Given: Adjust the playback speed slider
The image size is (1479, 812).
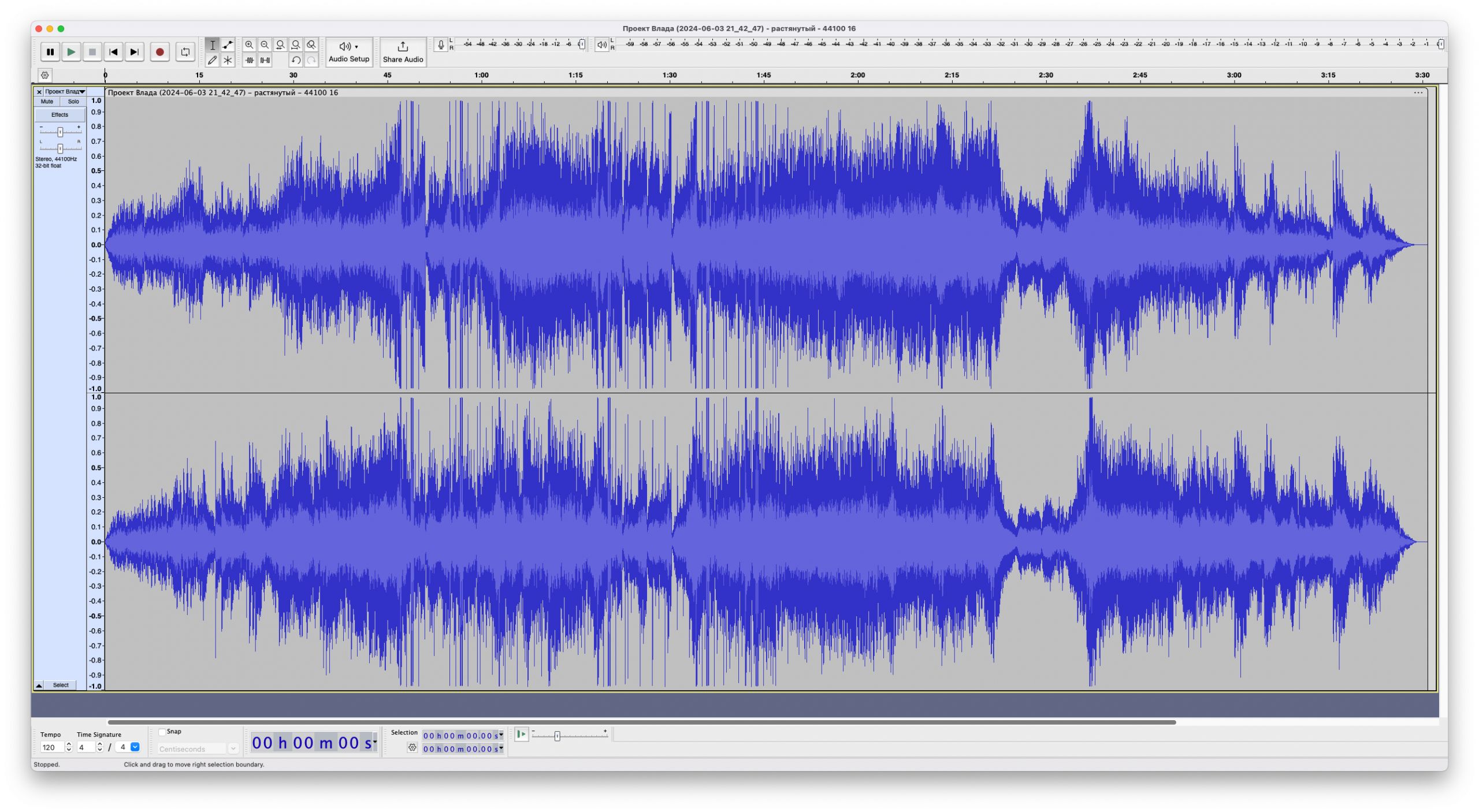Looking at the screenshot, I should coord(557,736).
